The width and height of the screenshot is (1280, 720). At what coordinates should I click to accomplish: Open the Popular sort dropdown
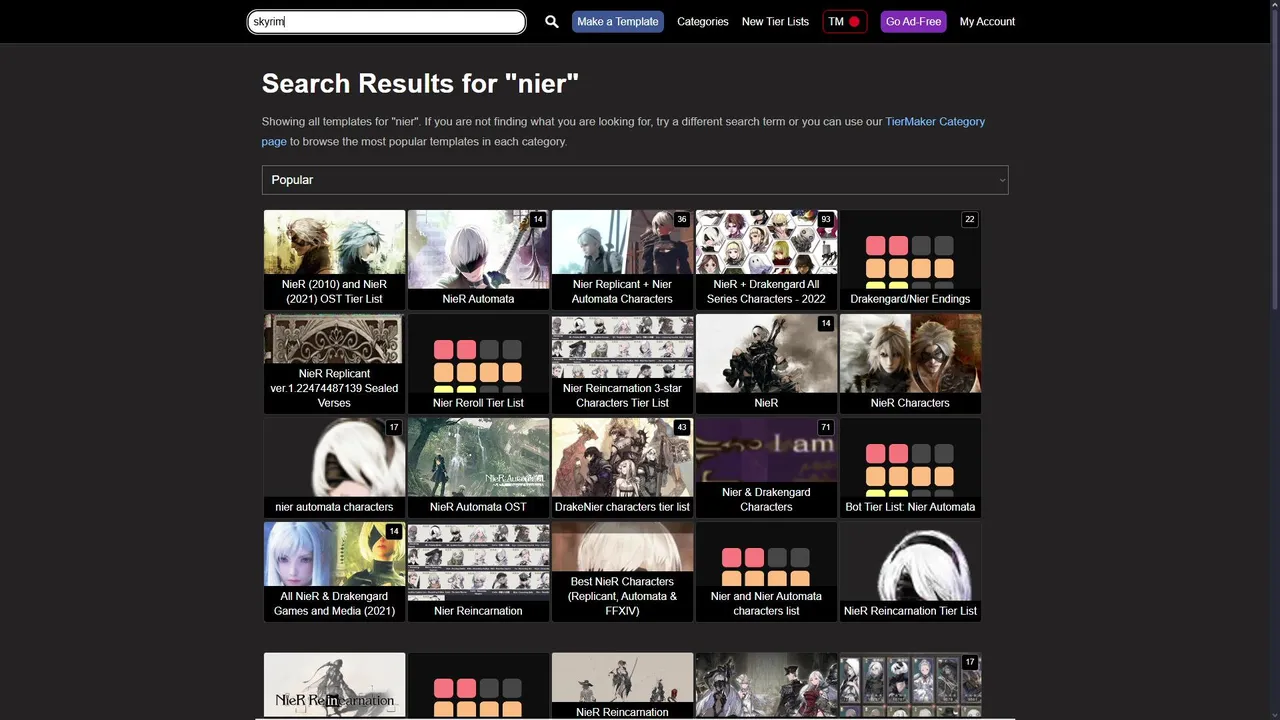click(635, 180)
